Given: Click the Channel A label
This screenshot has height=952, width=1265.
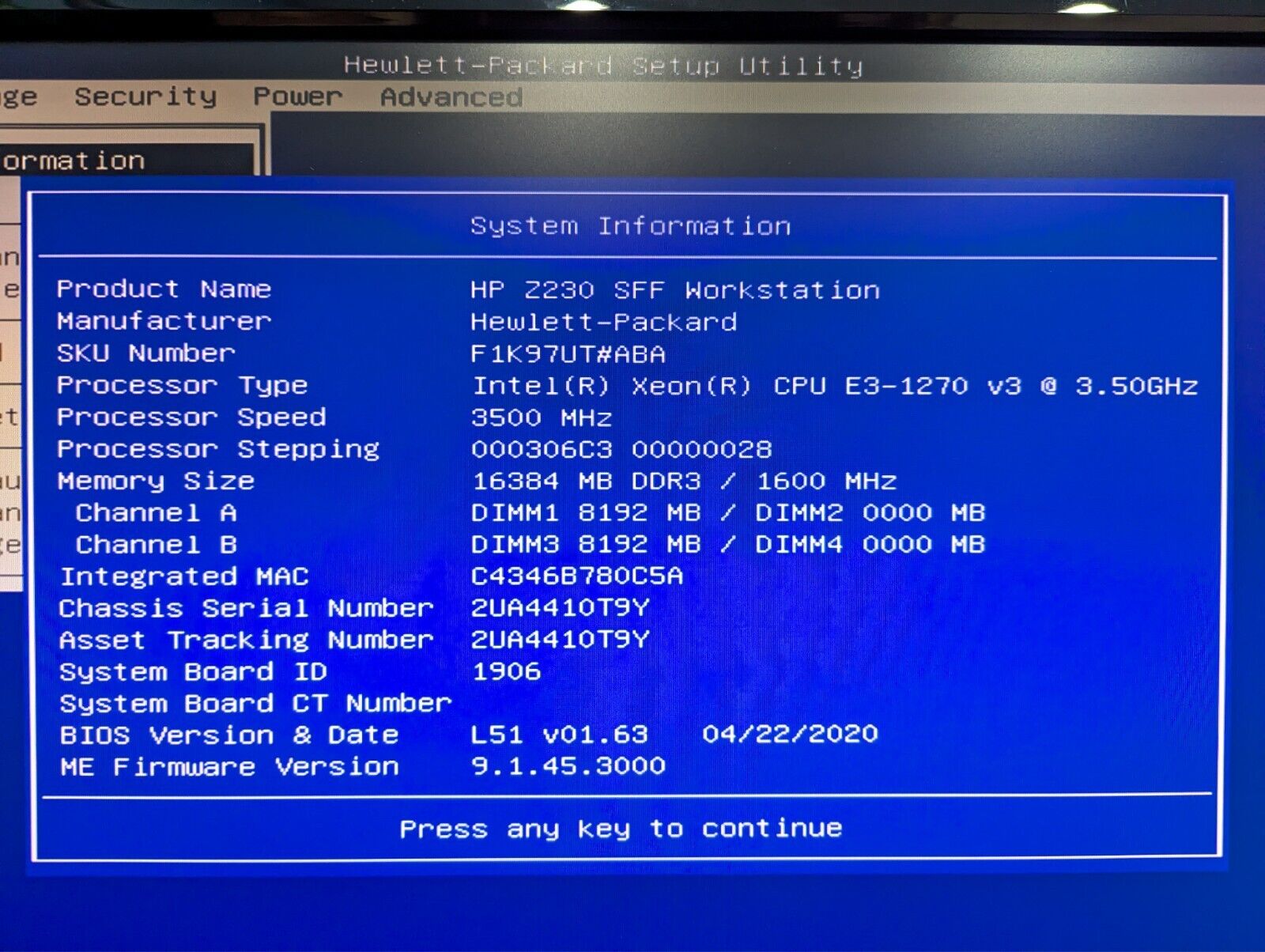Looking at the screenshot, I should pyautogui.click(x=157, y=512).
